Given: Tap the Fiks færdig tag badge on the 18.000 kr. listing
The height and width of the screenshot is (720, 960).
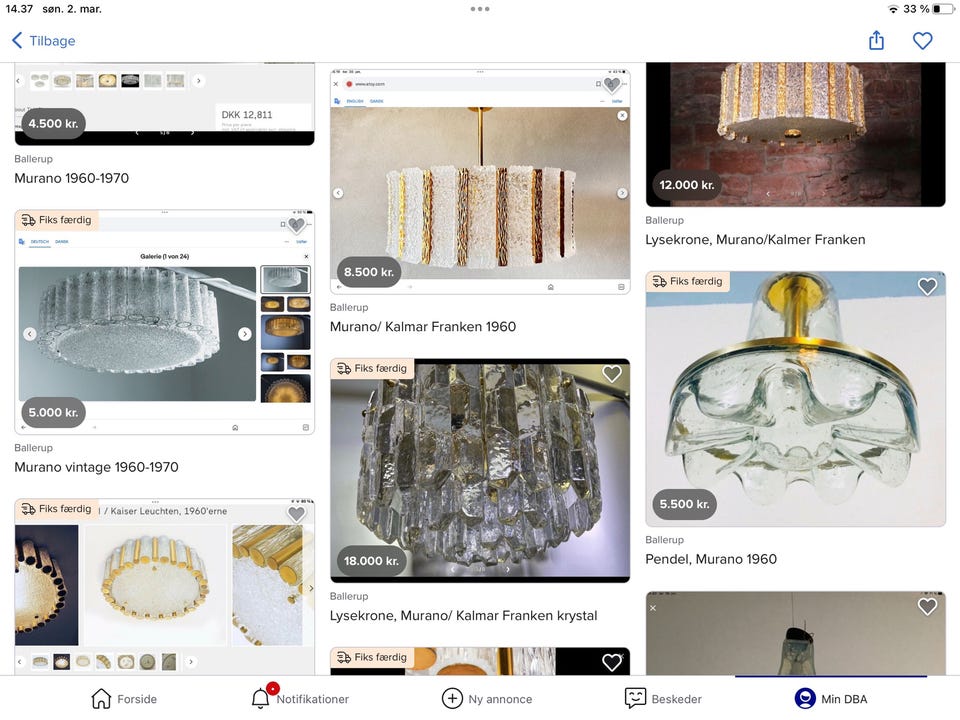Looking at the screenshot, I should point(372,368).
